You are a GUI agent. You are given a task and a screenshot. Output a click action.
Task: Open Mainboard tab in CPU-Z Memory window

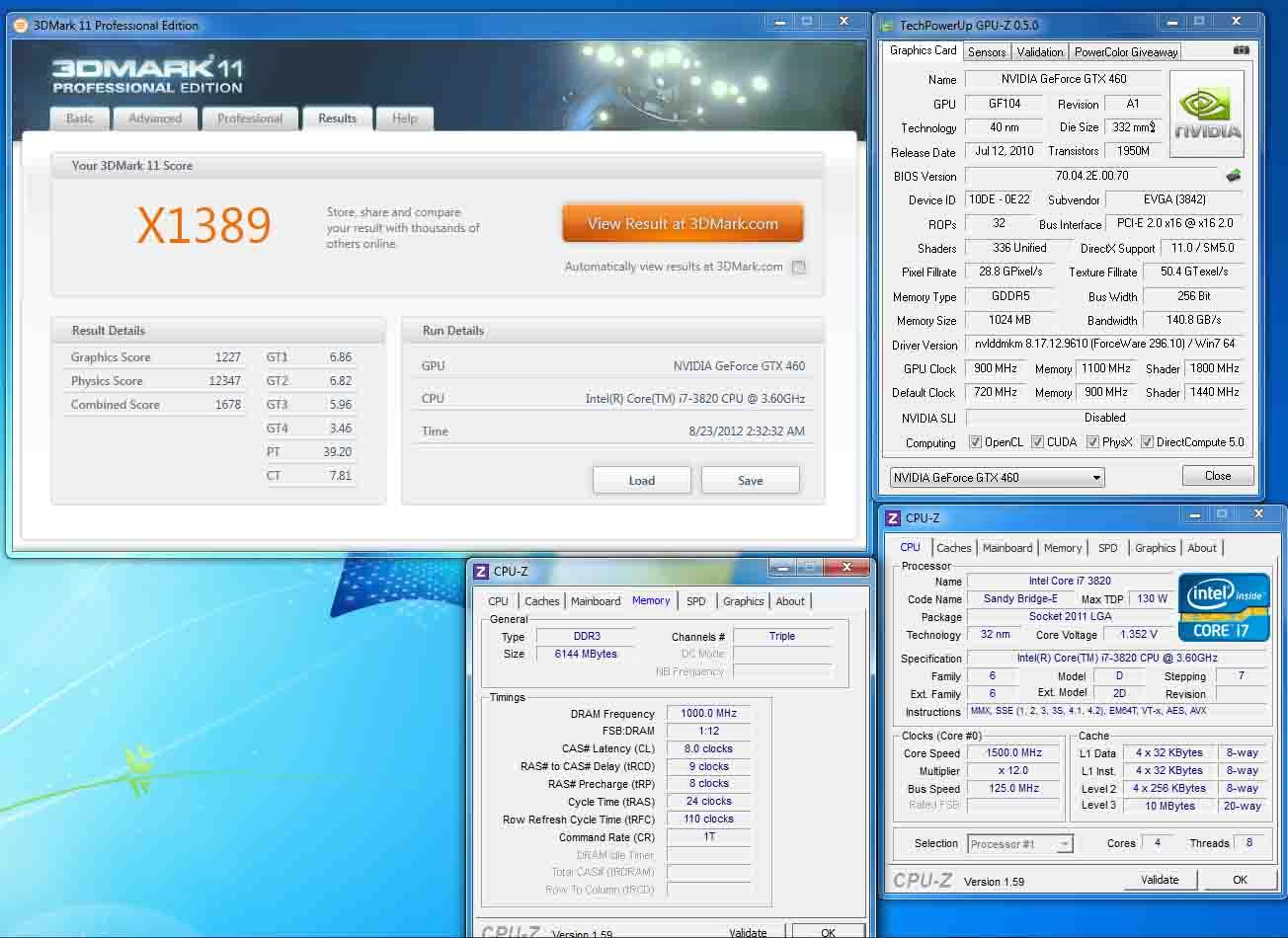(x=596, y=601)
